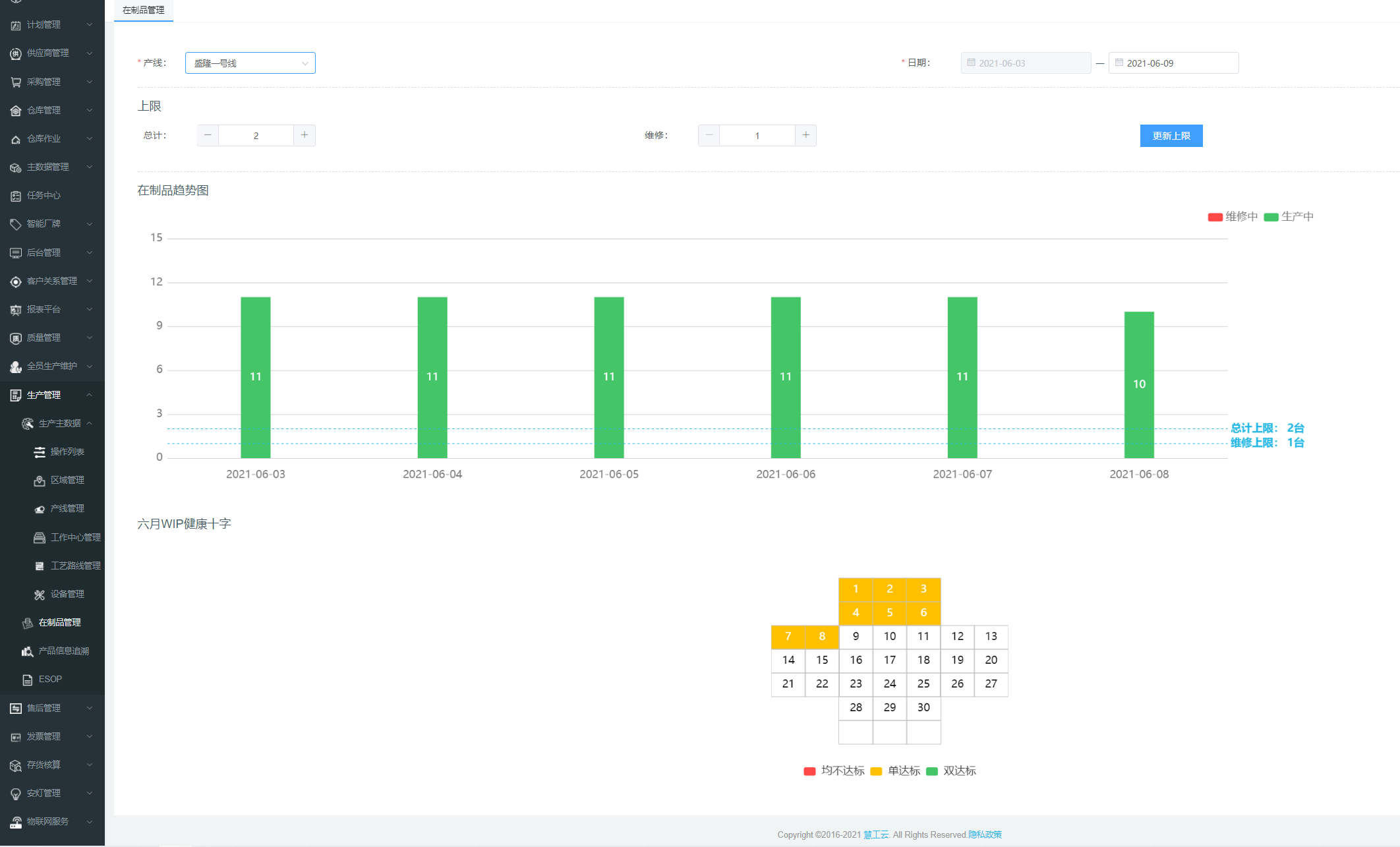
Task: Increase 总计 limit with plus stepper
Action: click(x=304, y=135)
